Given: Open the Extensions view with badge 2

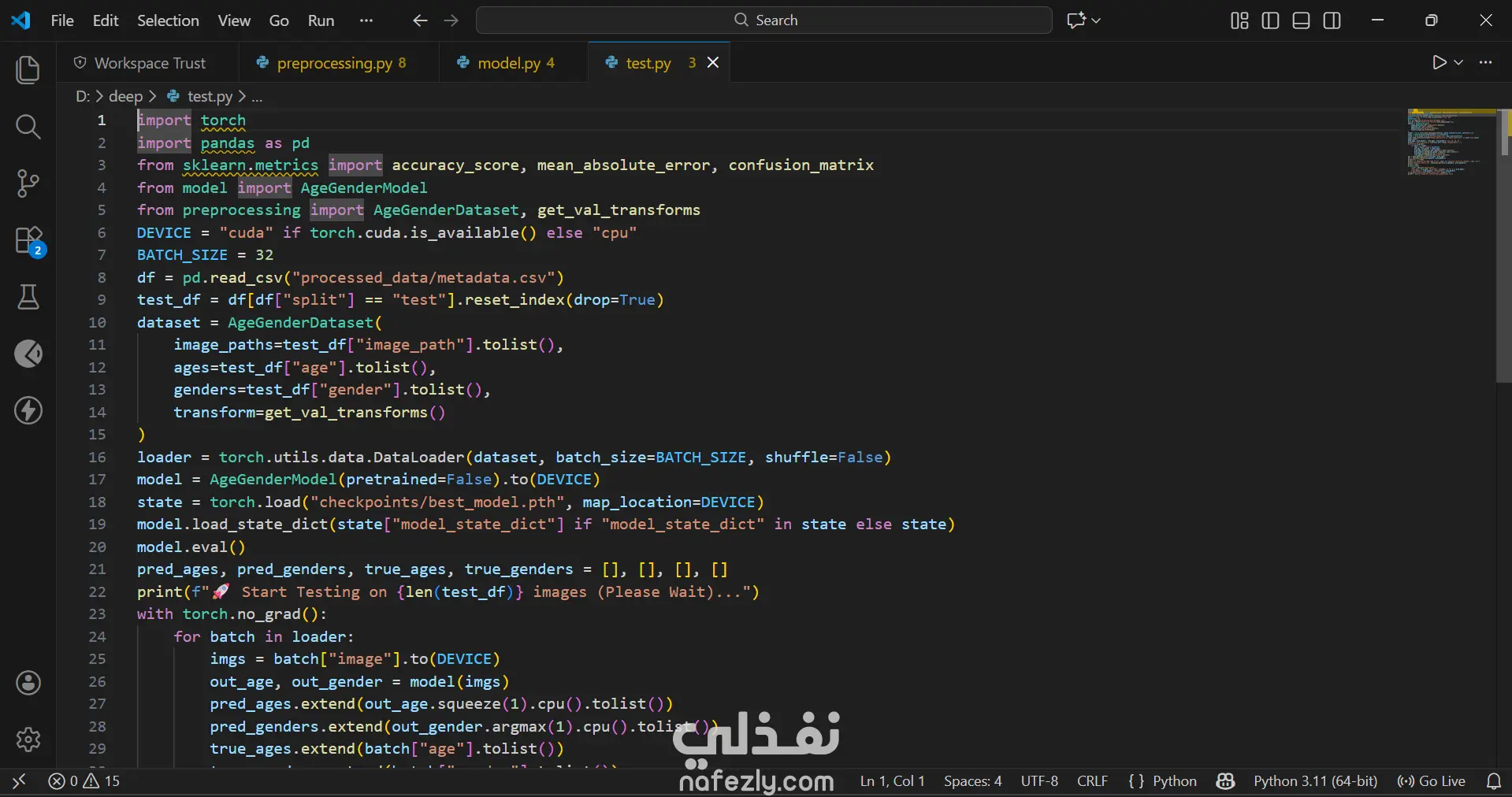Looking at the screenshot, I should [x=30, y=241].
